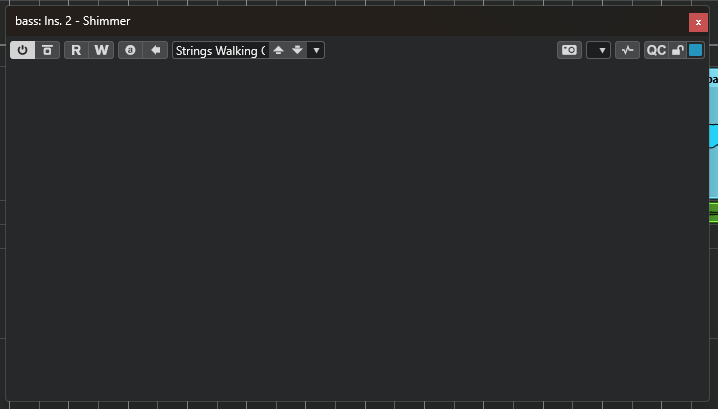
Task: Enable Read automation (R) button
Action: [76, 50]
